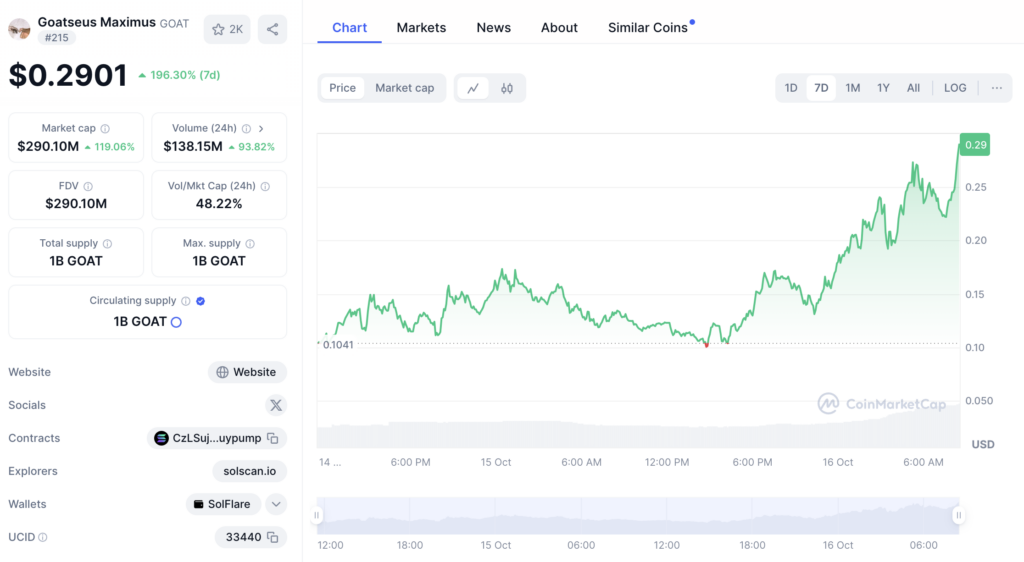Image resolution: width=1024 pixels, height=562 pixels.
Task: Switch to candlestick chart icon
Action: [x=507, y=88]
